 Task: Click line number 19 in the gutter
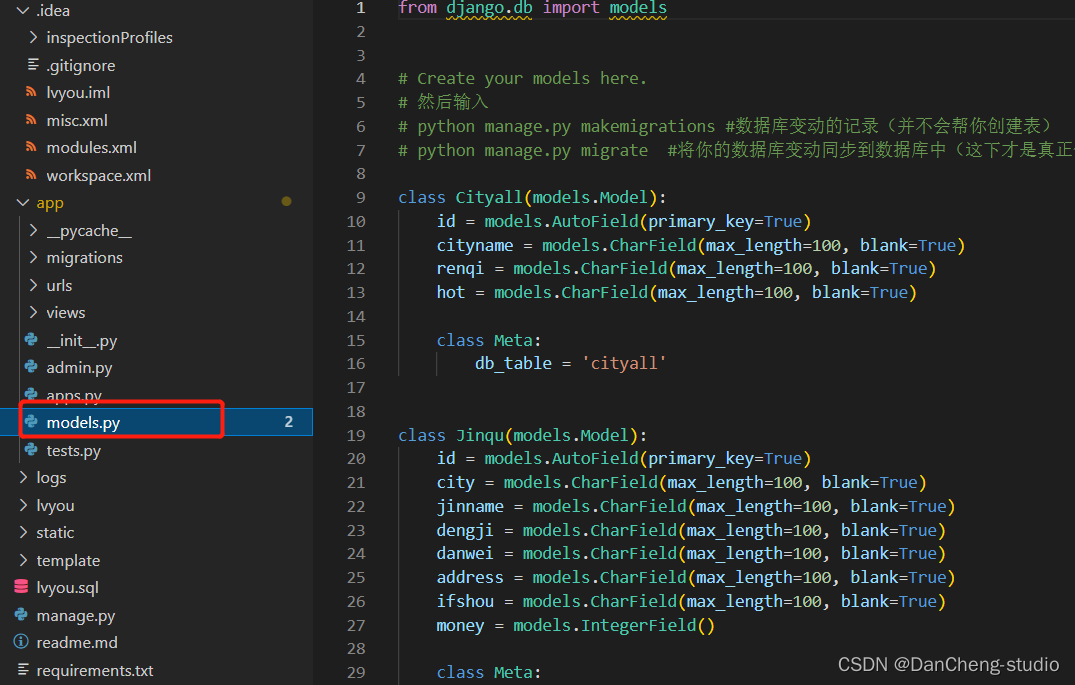point(356,435)
